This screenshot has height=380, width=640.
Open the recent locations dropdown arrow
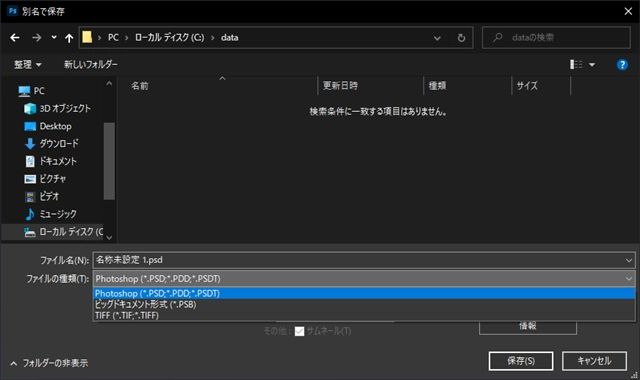coord(54,38)
